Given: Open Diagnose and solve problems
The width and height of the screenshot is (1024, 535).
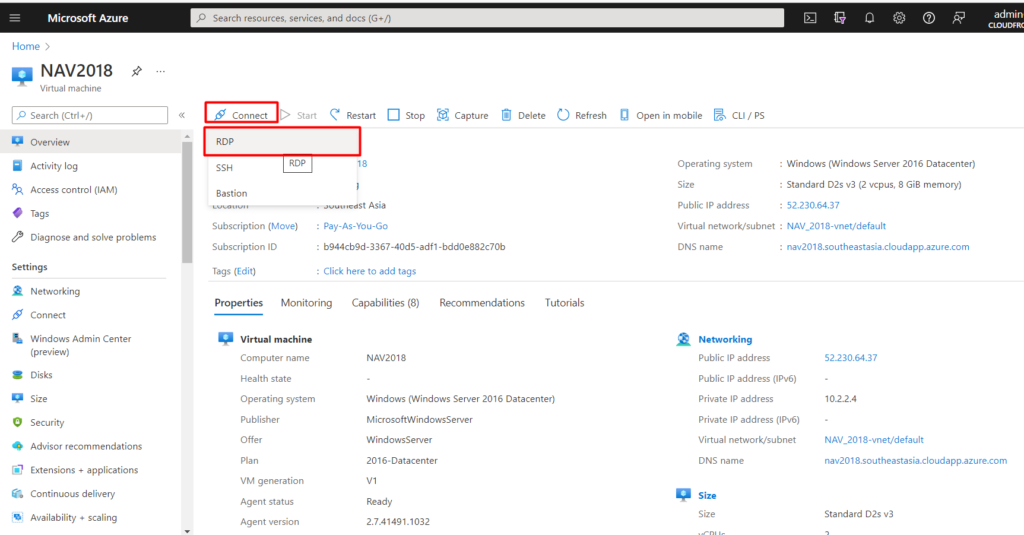Looking at the screenshot, I should [x=91, y=237].
